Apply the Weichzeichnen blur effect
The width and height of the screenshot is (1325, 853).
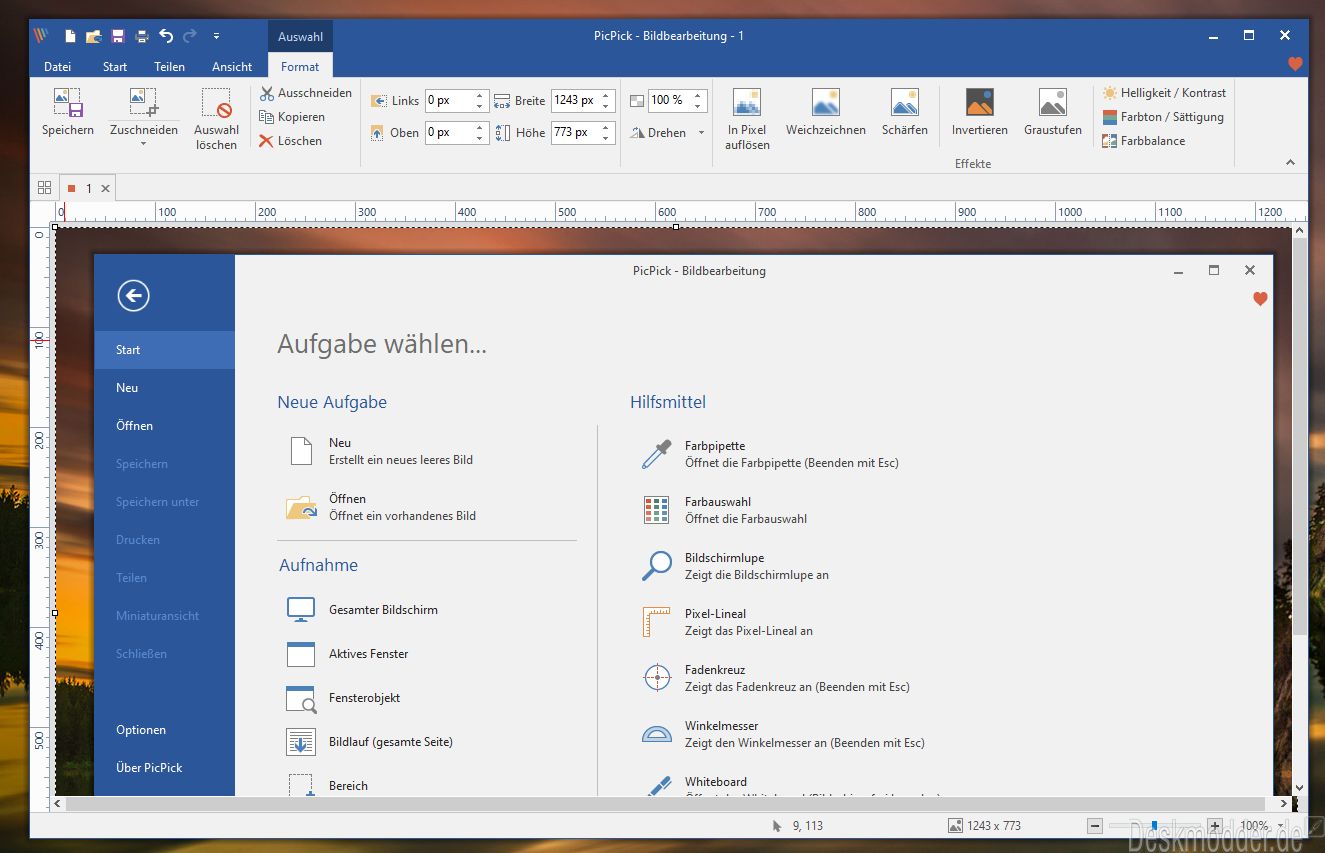(x=825, y=112)
